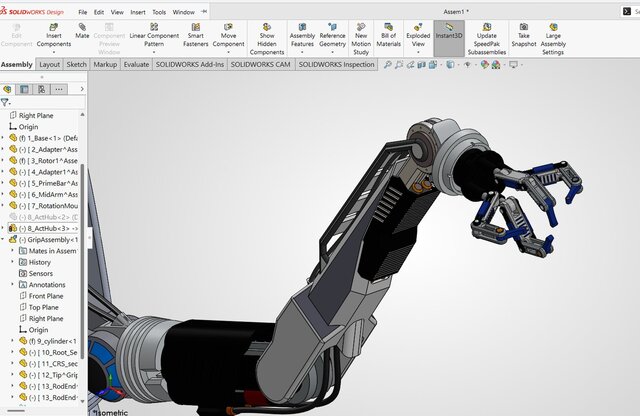The image size is (640, 416).
Task: Open dropdown arrow under Exploded View
Action: point(418,52)
